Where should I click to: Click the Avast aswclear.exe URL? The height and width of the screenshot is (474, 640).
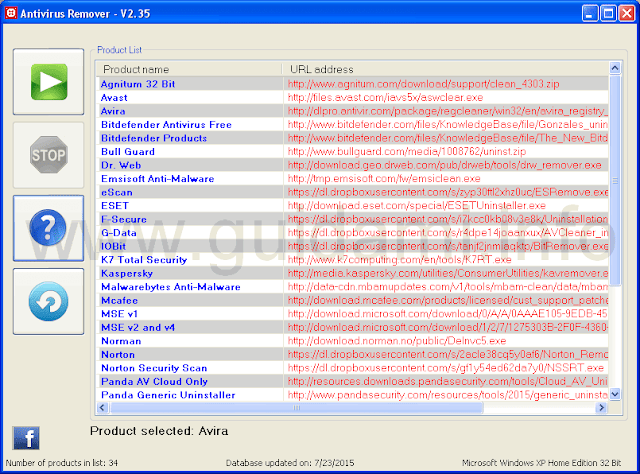tap(385, 98)
